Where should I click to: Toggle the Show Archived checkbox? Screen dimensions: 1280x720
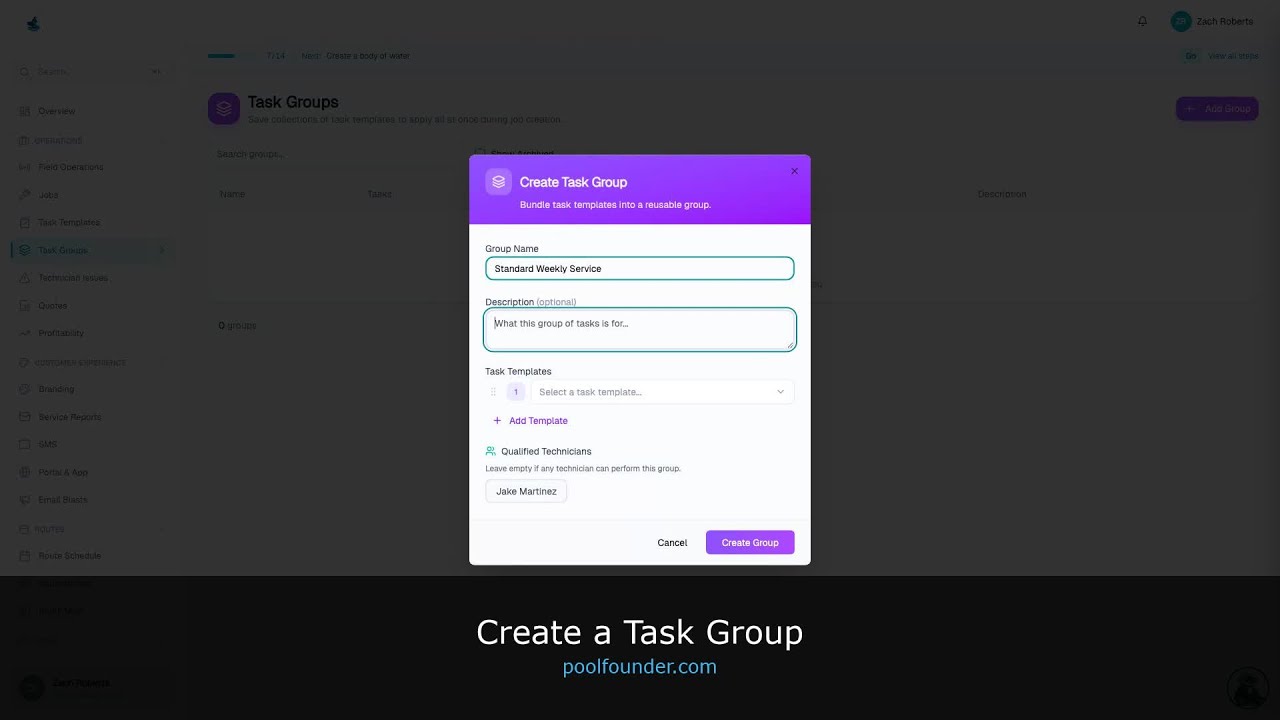[x=479, y=154]
